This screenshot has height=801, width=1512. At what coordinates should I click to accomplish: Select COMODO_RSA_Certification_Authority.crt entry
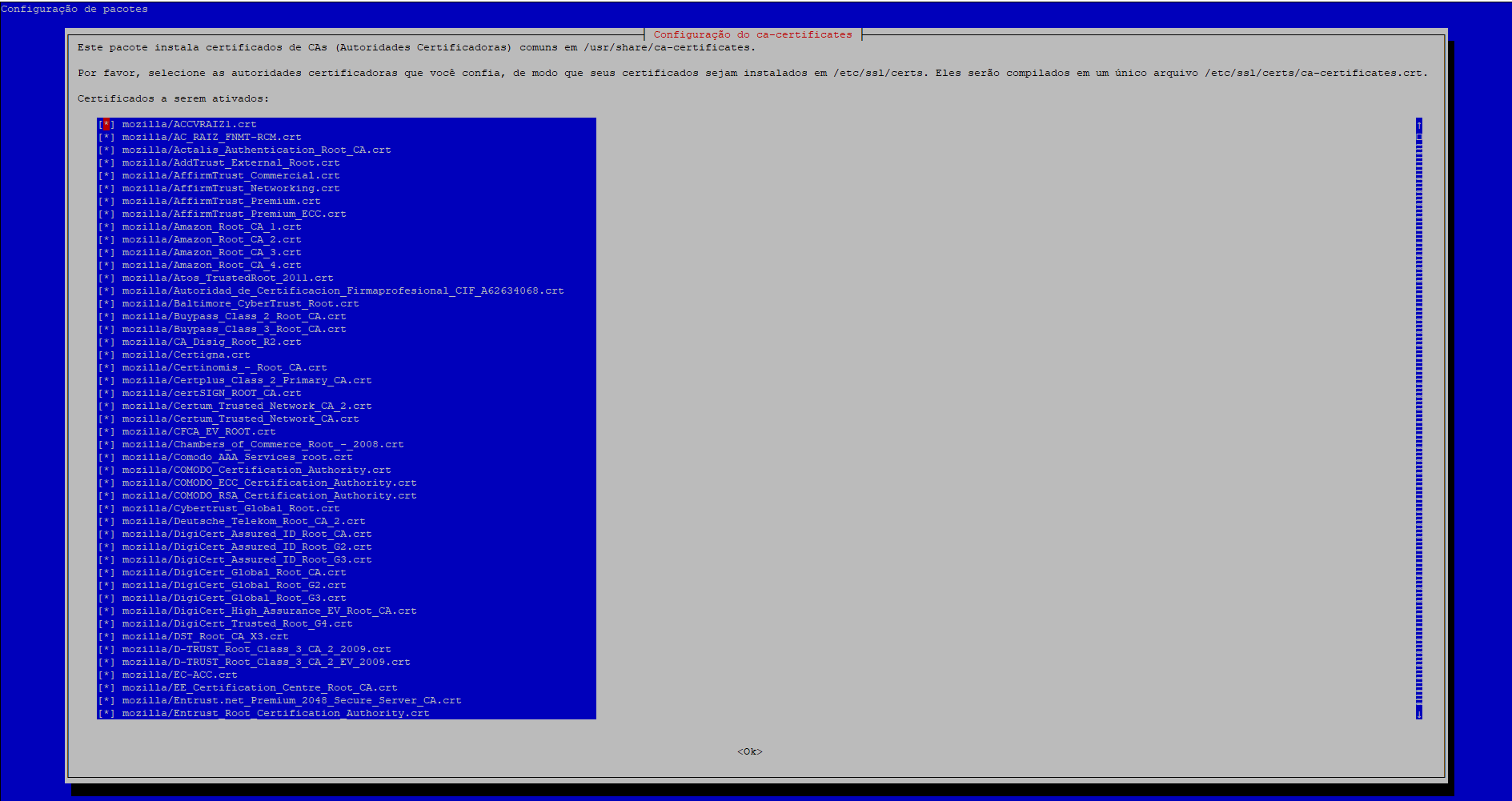tap(269, 496)
